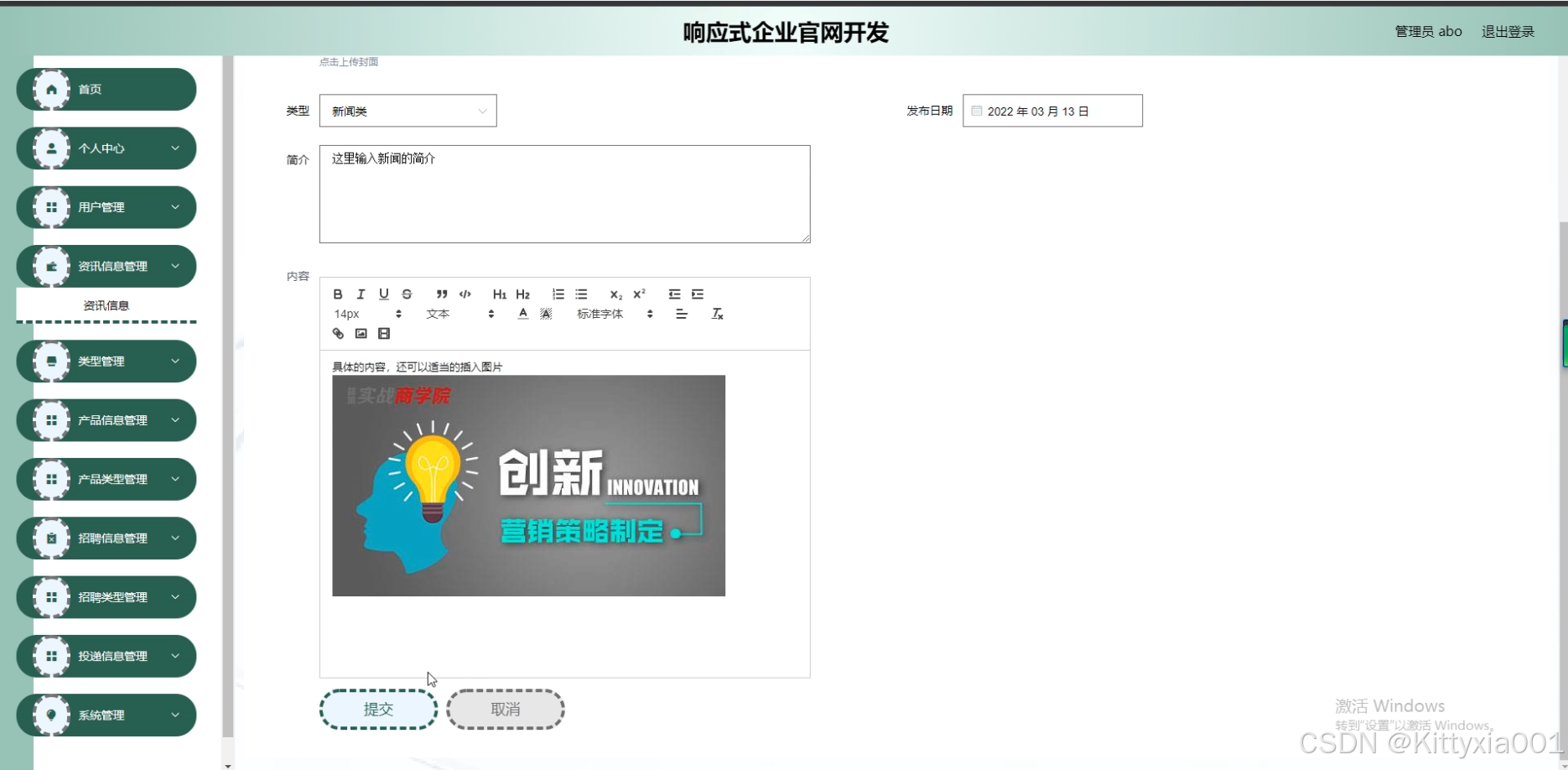Click the person icon beside 个人中心
Image resolution: width=1568 pixels, height=770 pixels.
(x=51, y=148)
